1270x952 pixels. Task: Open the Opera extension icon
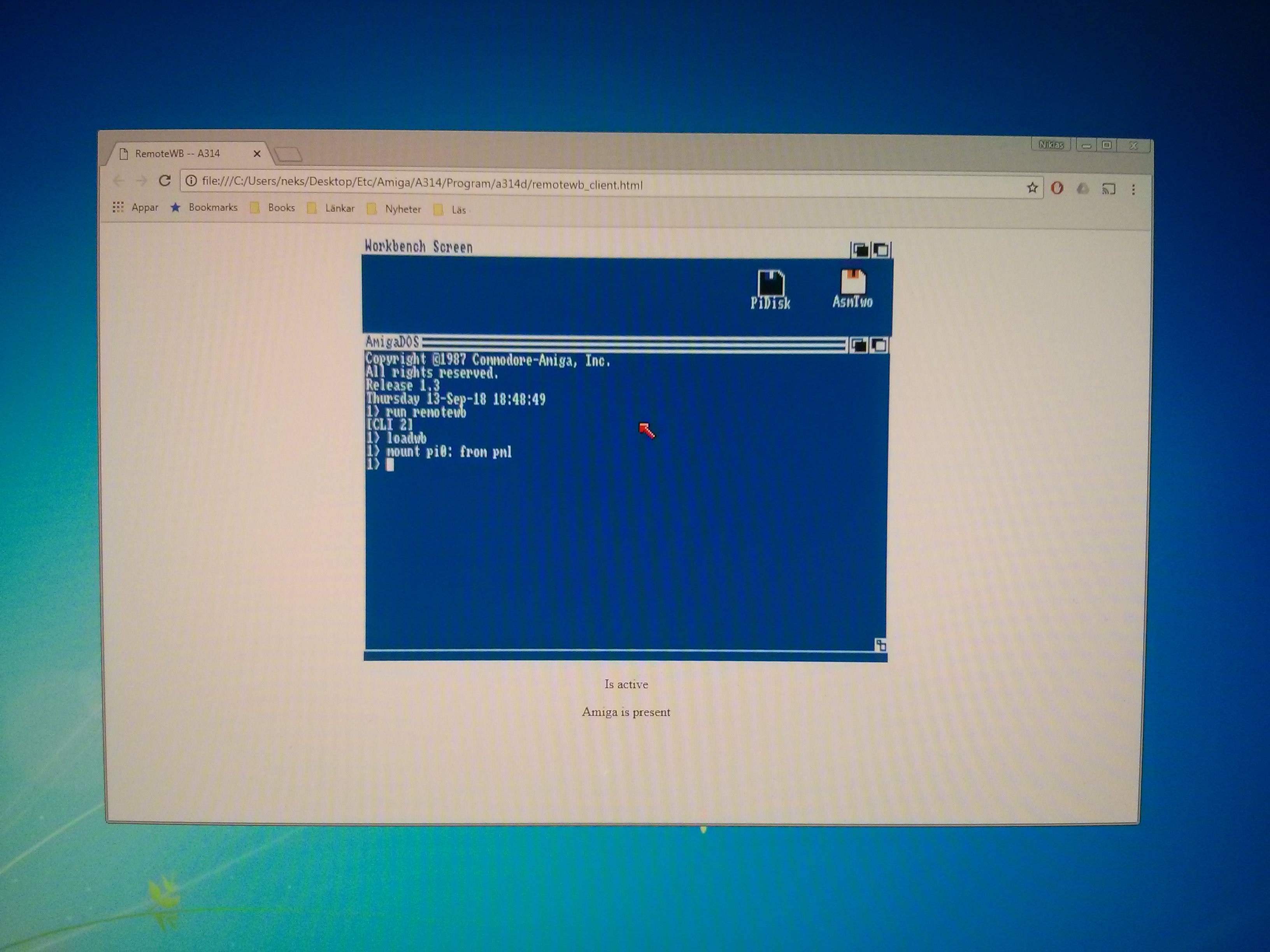1057,188
